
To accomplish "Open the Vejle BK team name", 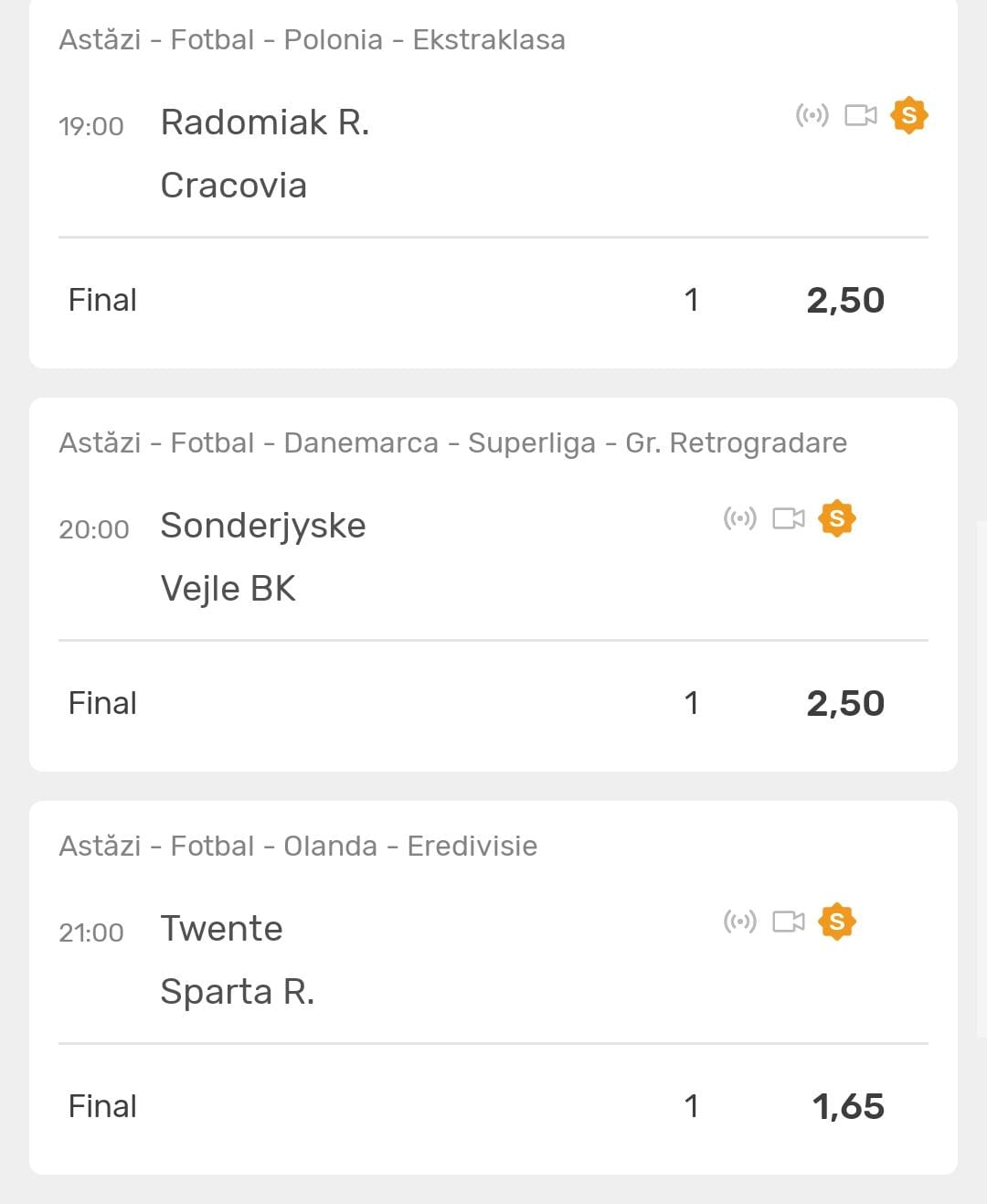I will (228, 589).
